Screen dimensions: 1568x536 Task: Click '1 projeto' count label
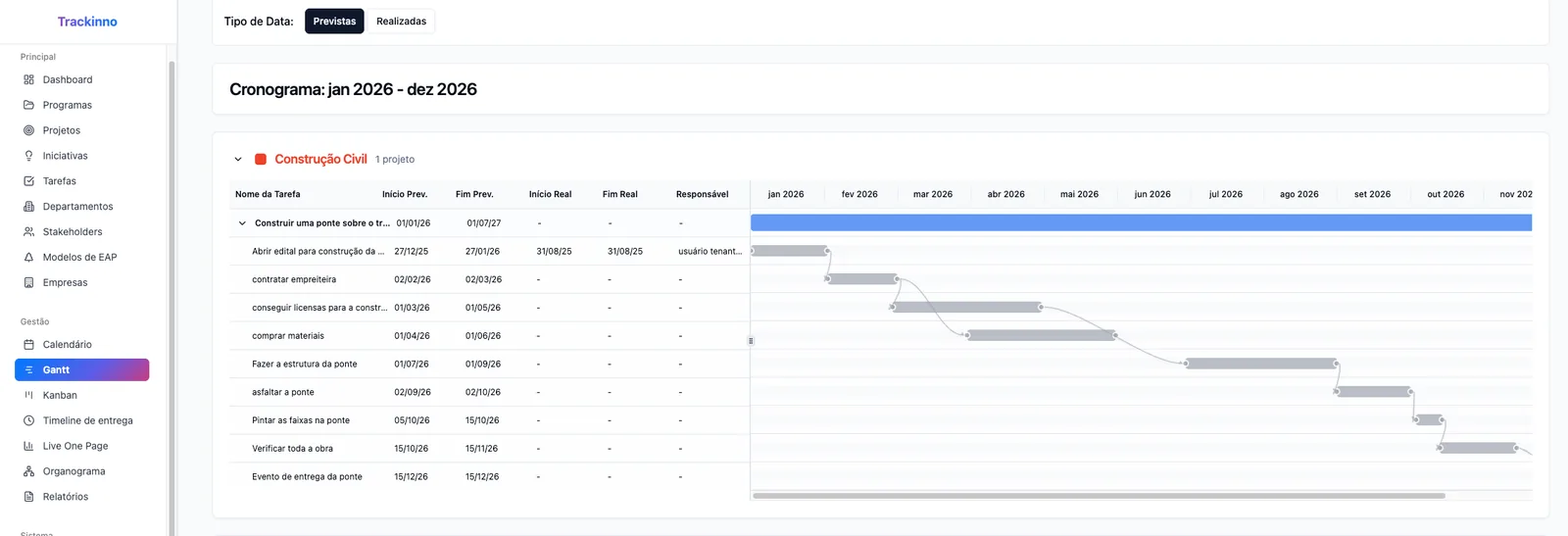click(395, 160)
